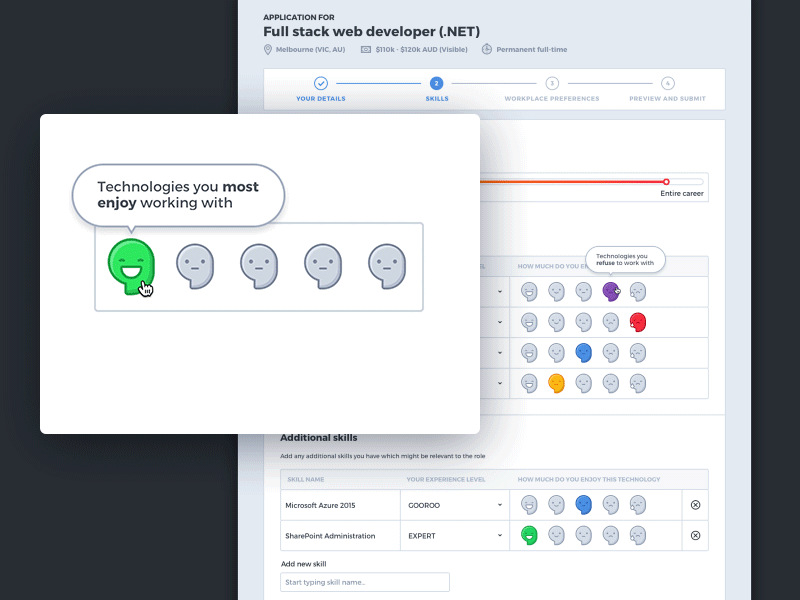Remove the SharePoint Administration skill
Viewport: 800px width, 600px height.
pyautogui.click(x=695, y=535)
